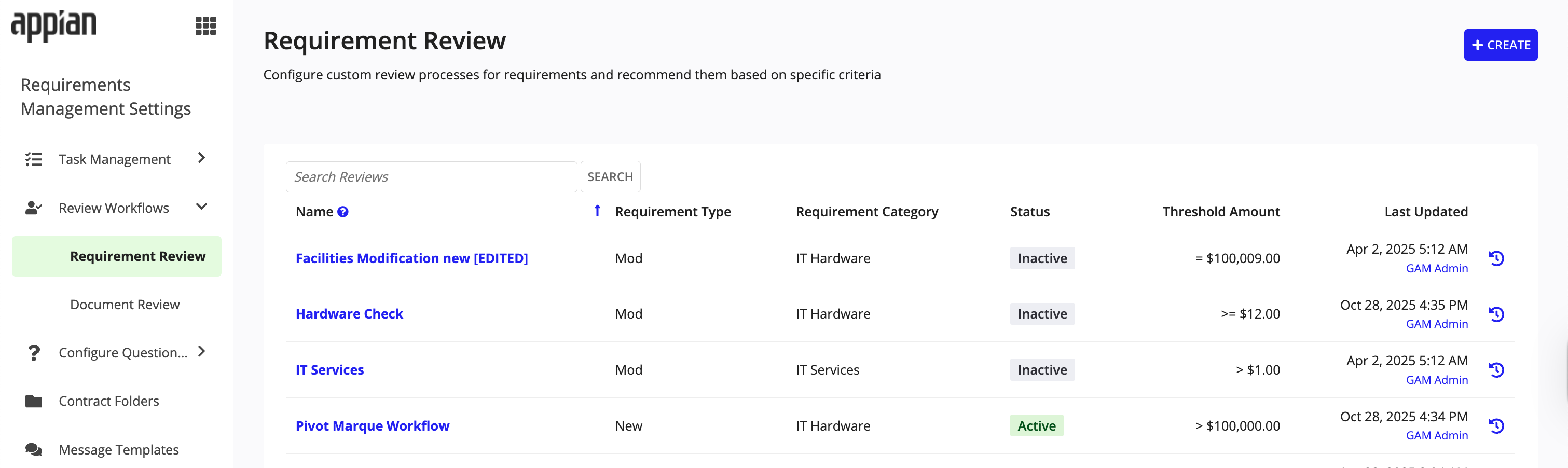Click the Configure Questions question mark icon
The height and width of the screenshot is (468, 1568).
tap(34, 353)
